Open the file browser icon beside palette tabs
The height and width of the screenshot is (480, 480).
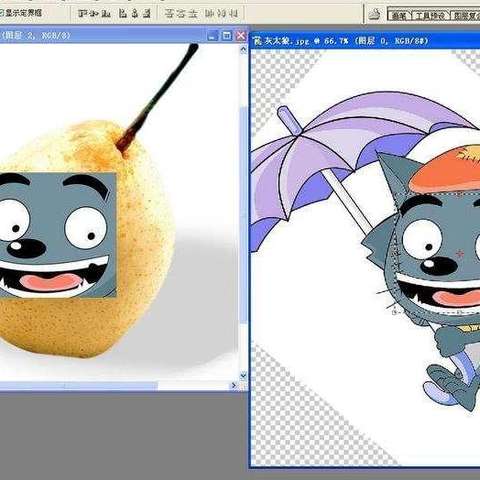click(375, 14)
